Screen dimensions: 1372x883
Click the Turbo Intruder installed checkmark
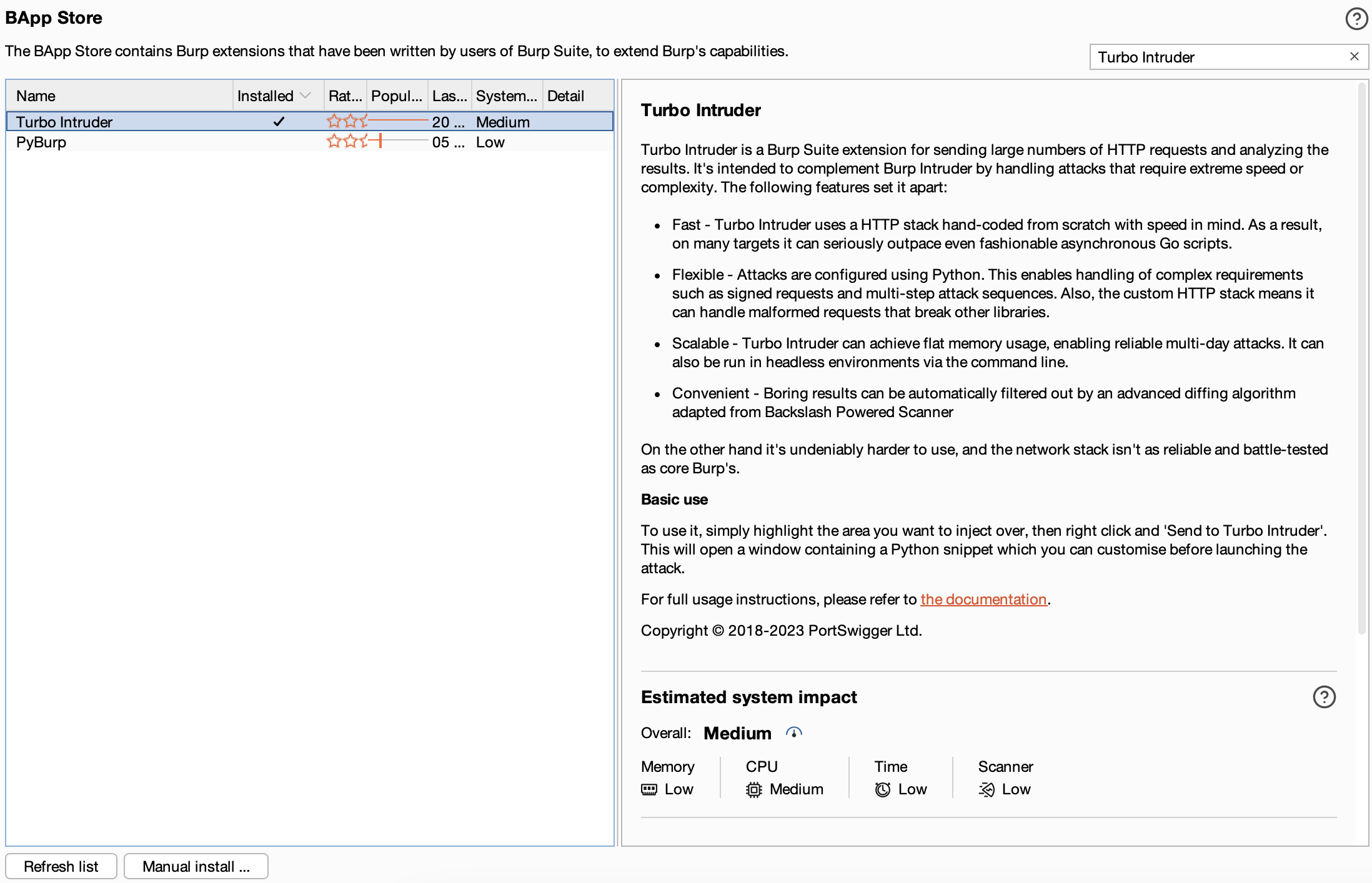coord(279,122)
